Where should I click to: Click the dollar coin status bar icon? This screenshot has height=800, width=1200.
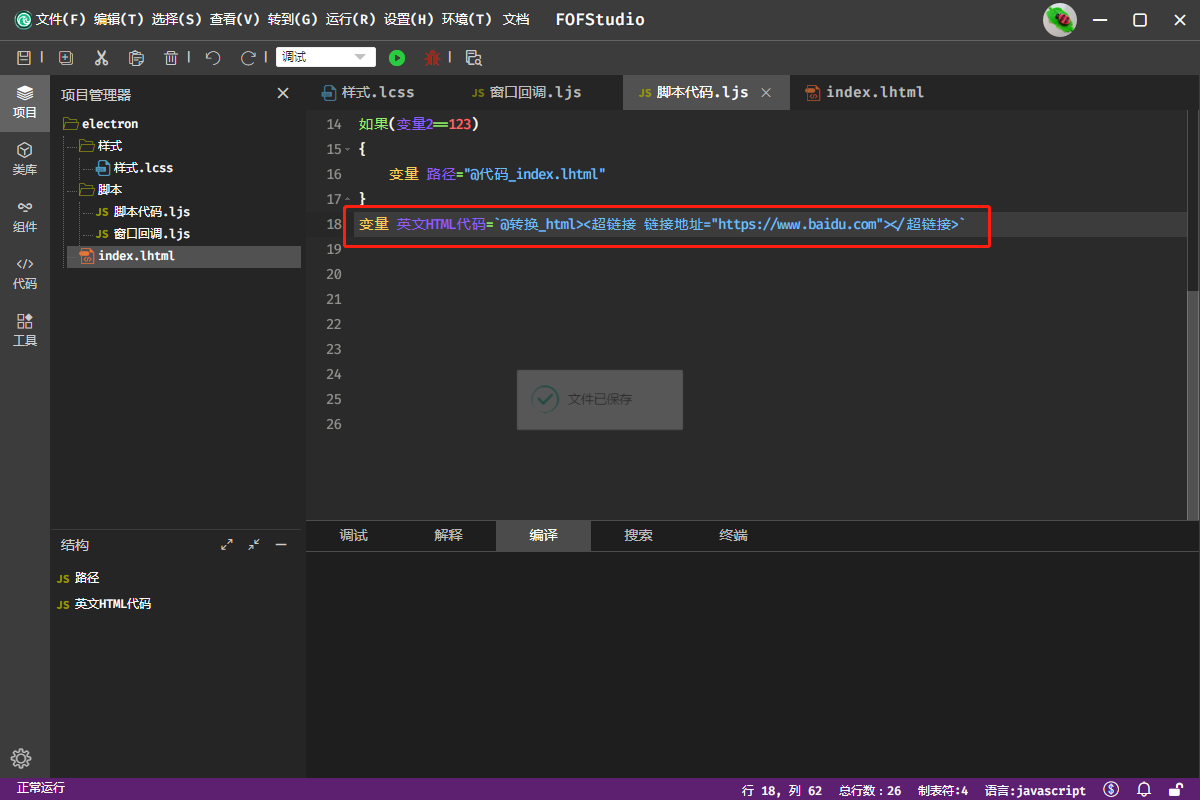[1111, 790]
